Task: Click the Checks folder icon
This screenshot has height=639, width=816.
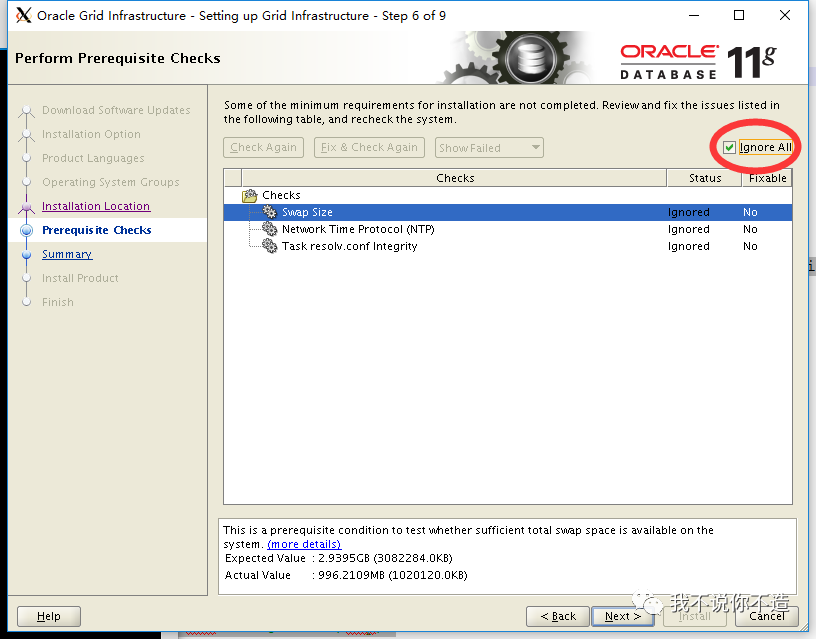Action: tap(250, 196)
